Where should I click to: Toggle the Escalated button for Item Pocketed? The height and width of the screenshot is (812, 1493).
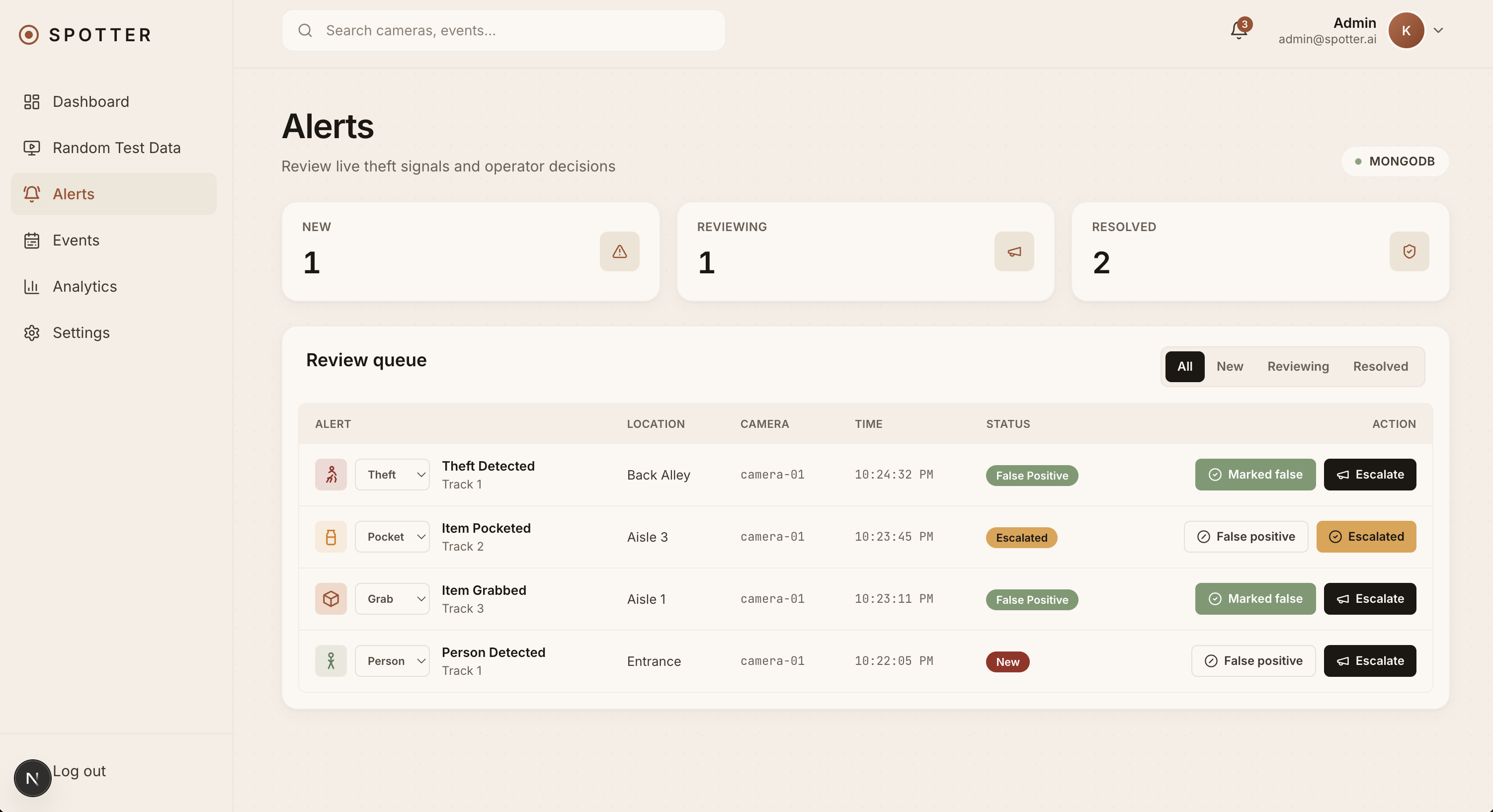point(1366,537)
